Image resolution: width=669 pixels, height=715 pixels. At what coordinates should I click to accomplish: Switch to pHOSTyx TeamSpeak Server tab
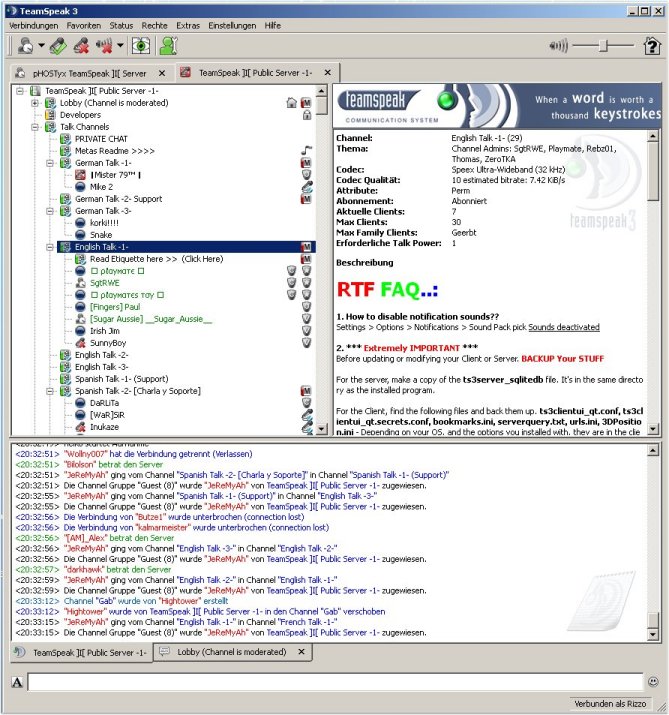pyautogui.click(x=89, y=73)
